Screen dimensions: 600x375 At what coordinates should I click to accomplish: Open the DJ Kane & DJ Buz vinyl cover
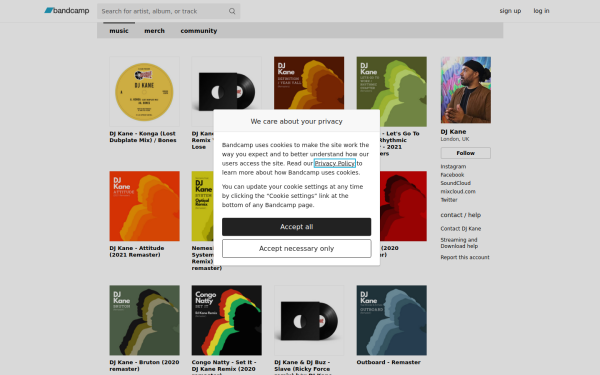[309, 320]
